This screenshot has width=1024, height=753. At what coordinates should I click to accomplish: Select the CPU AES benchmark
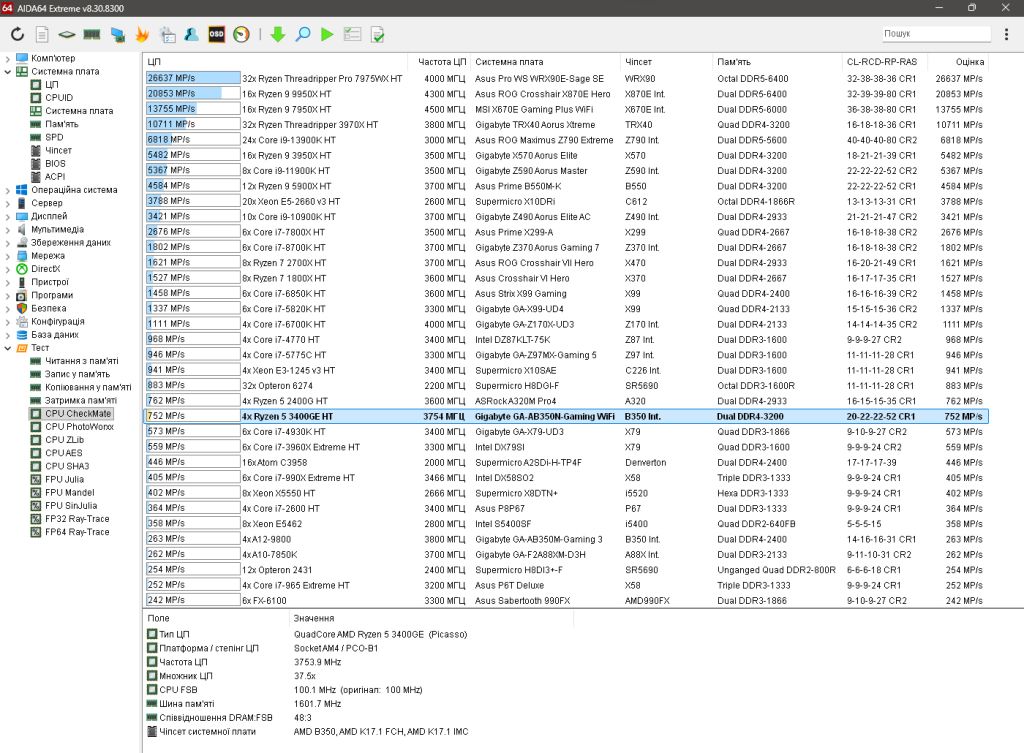click(x=63, y=453)
